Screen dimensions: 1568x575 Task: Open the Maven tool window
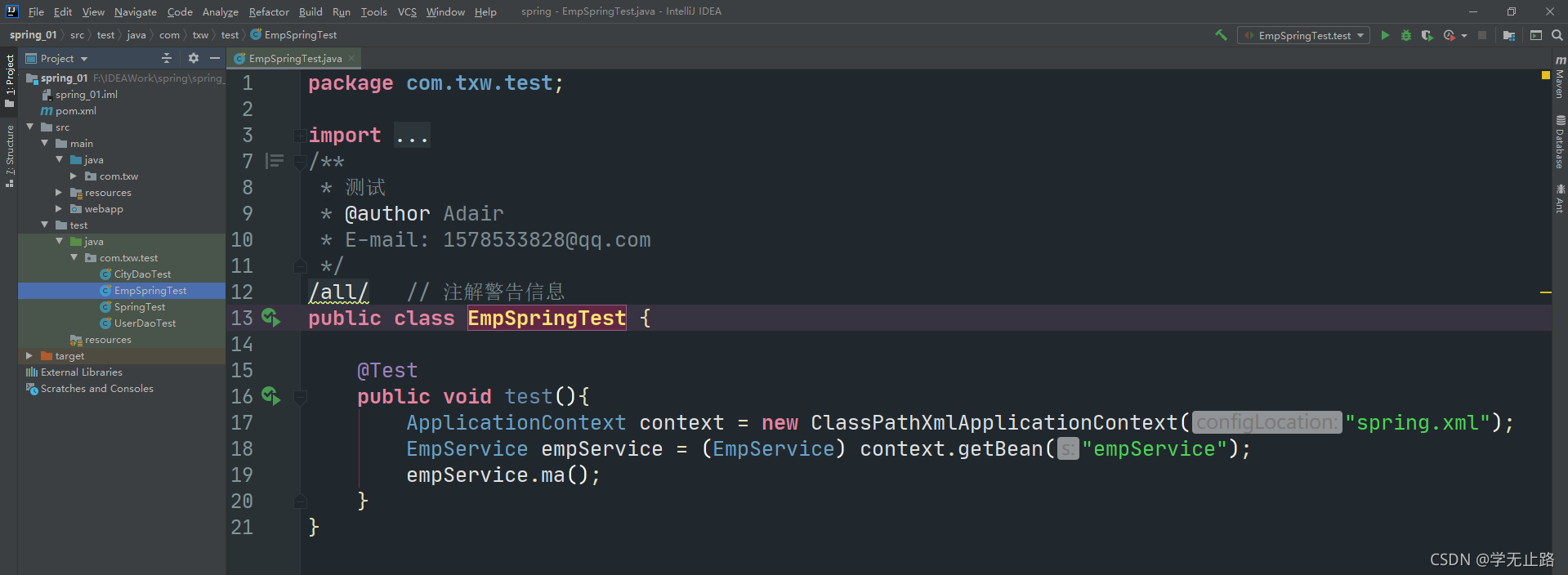tap(1560, 78)
